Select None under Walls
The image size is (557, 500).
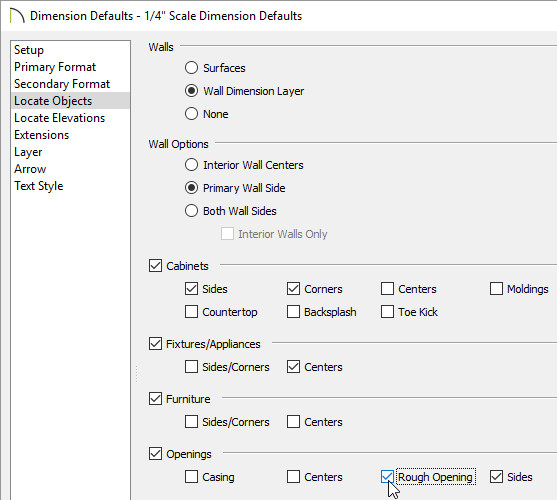click(x=191, y=114)
